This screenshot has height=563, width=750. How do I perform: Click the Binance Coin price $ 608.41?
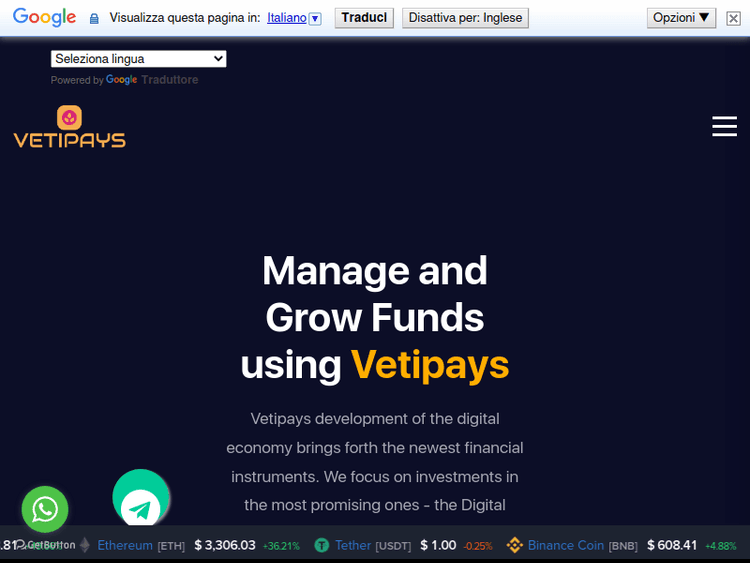point(672,545)
